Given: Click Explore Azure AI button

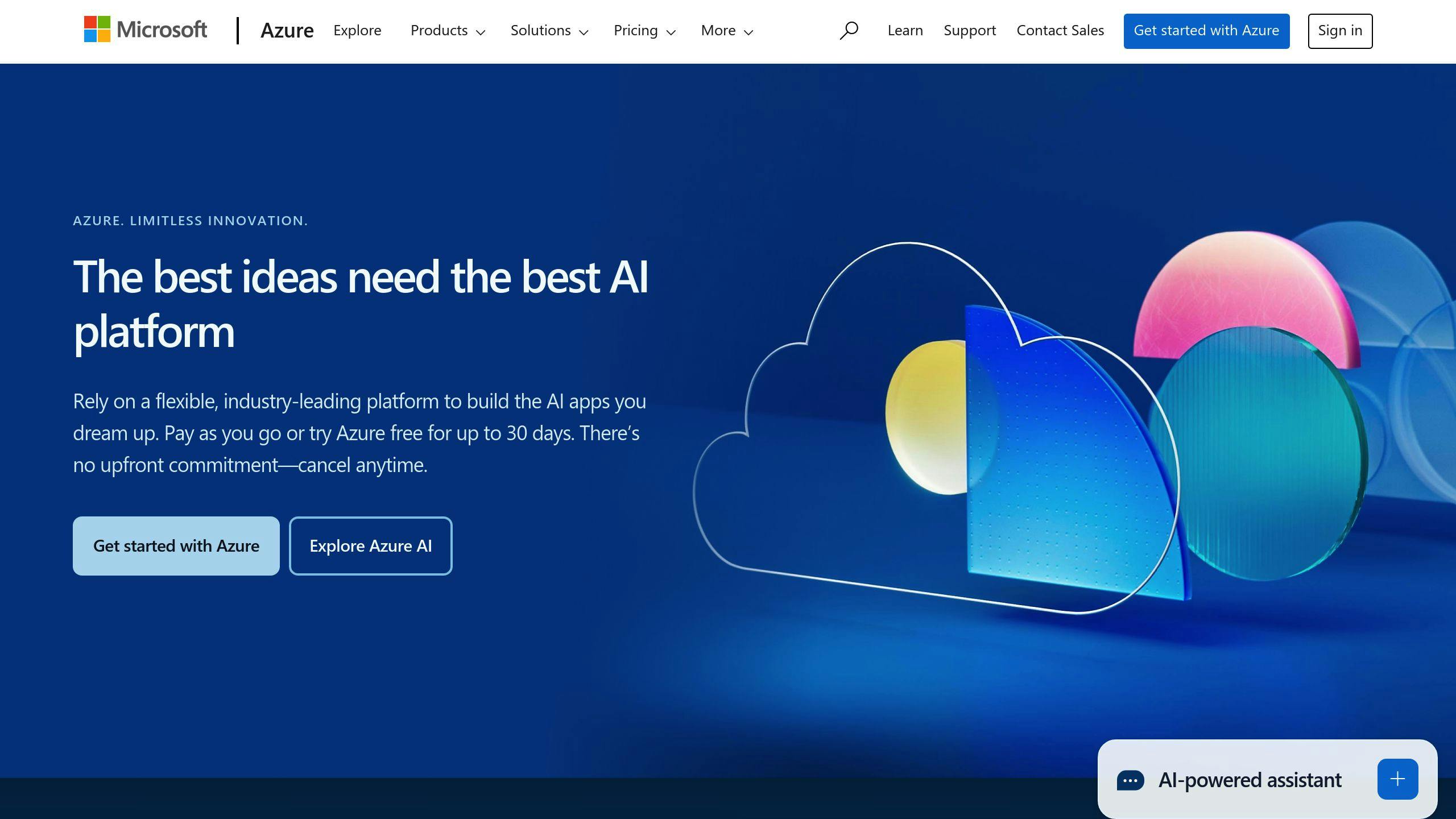Looking at the screenshot, I should tap(370, 545).
